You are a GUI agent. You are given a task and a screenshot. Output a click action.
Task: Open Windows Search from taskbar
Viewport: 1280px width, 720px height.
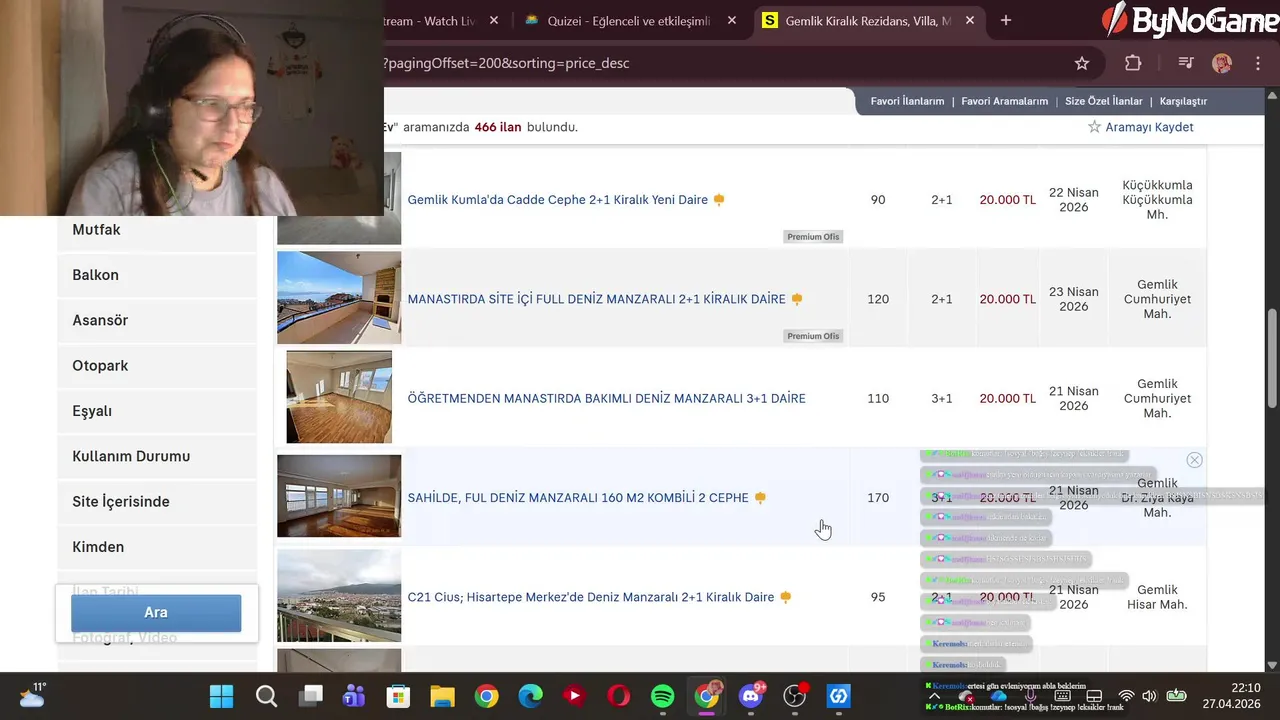tap(266, 696)
